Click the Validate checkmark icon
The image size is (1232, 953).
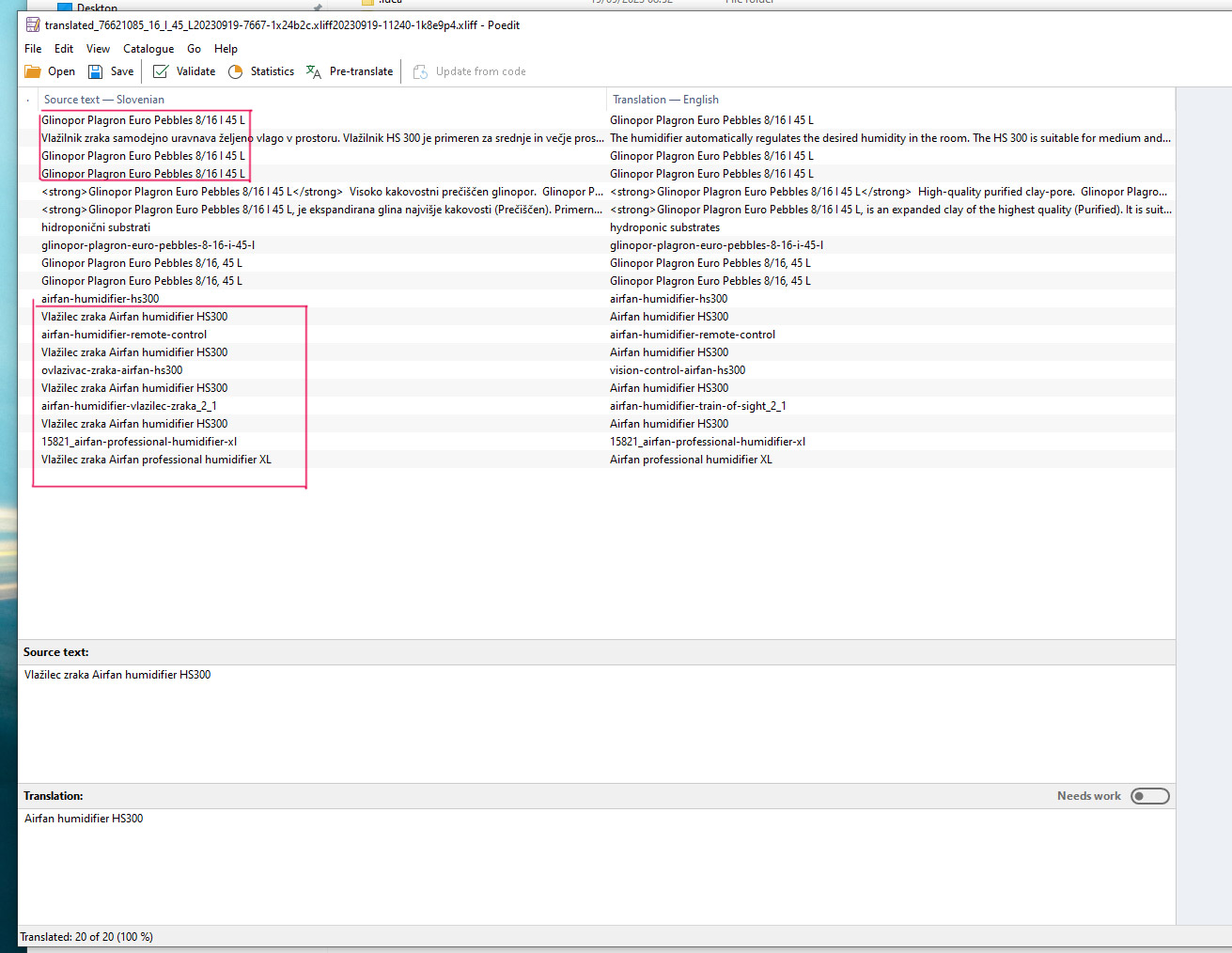click(x=161, y=71)
